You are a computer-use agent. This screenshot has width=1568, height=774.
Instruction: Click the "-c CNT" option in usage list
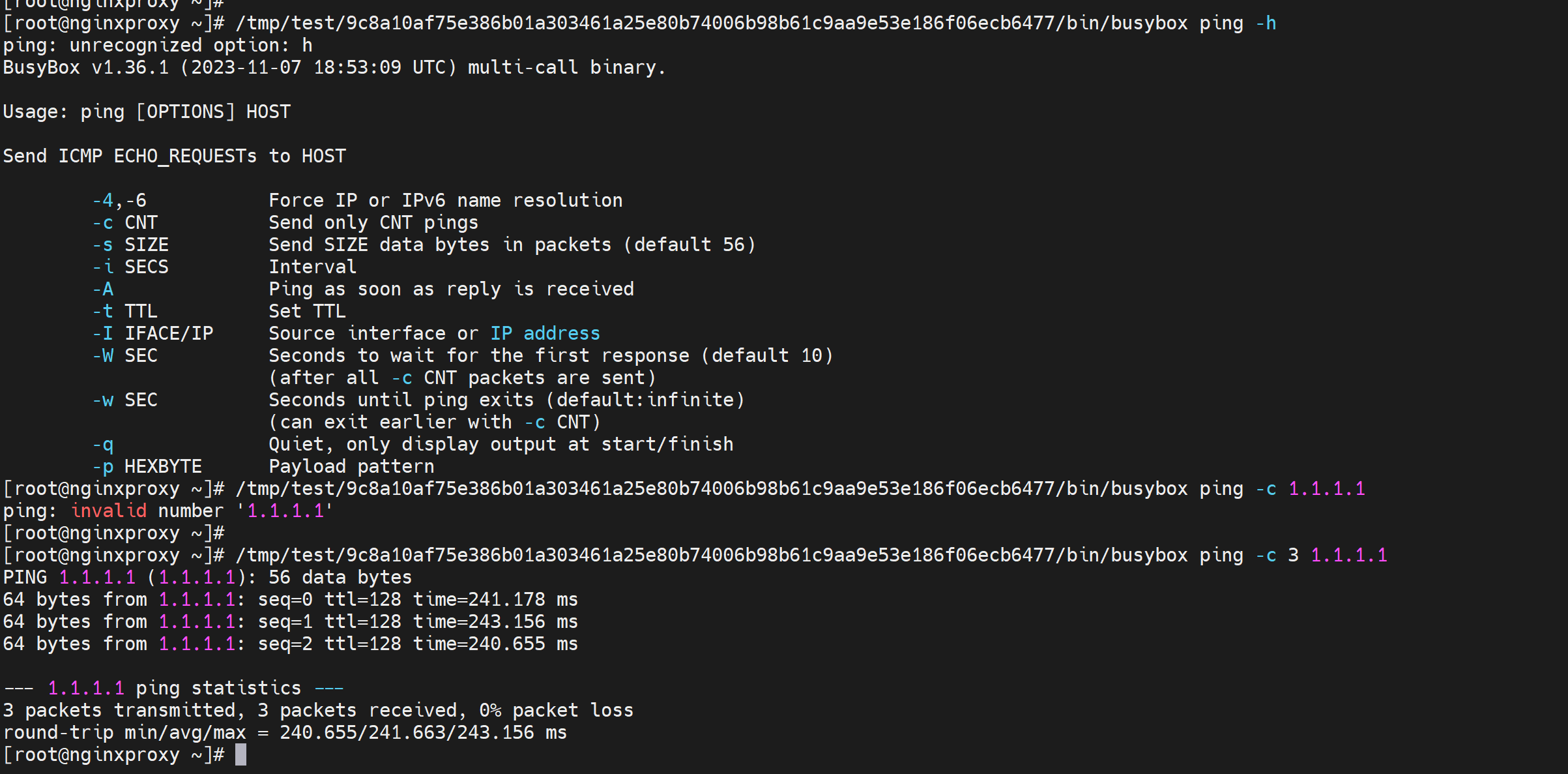124,222
